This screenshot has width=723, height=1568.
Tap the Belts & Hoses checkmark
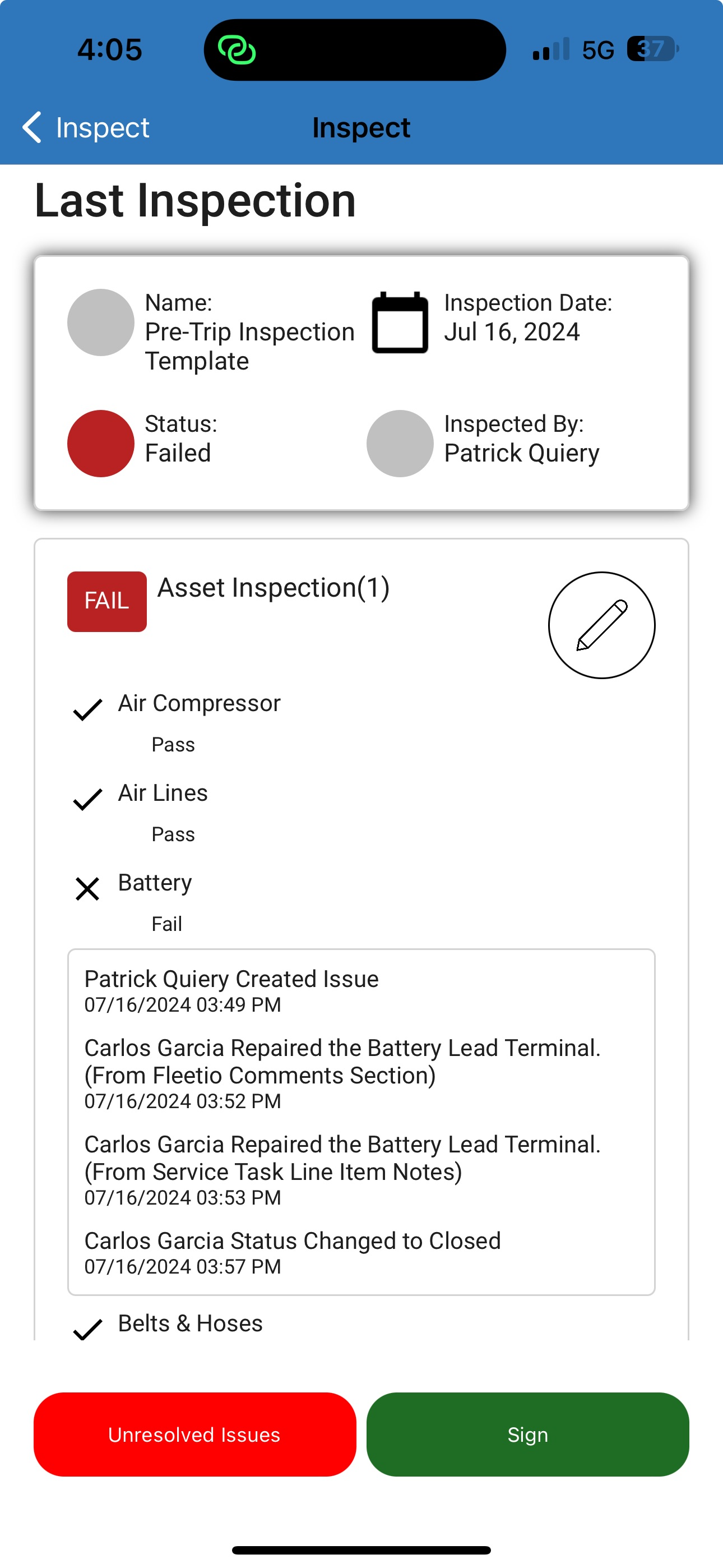pyautogui.click(x=87, y=1329)
